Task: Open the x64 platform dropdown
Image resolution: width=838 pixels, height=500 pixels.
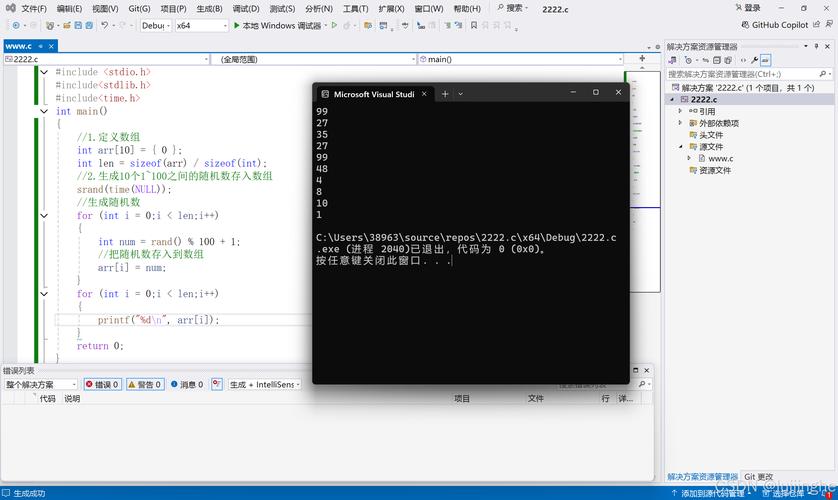Action: coord(201,25)
